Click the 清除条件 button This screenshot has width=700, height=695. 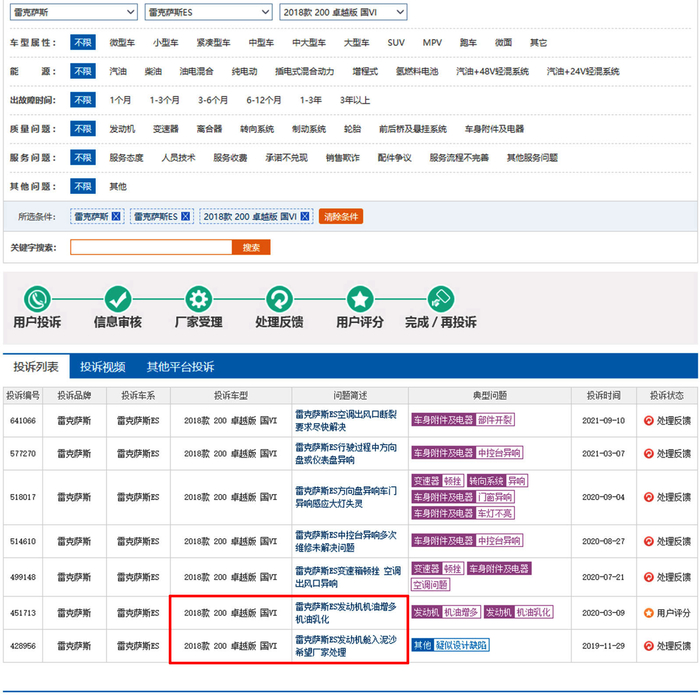tap(341, 216)
